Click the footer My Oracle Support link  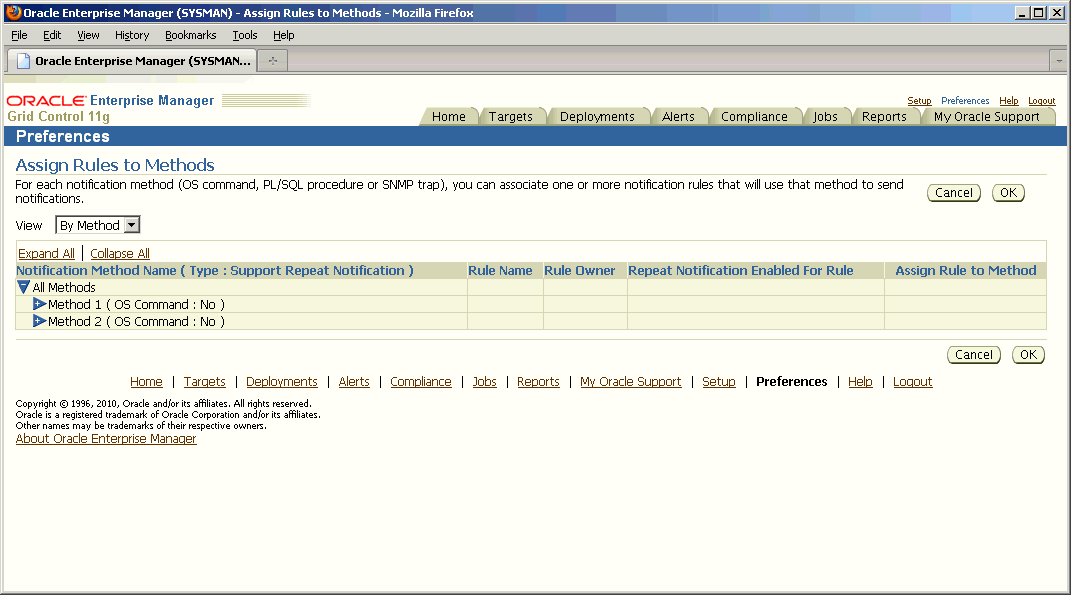point(630,381)
